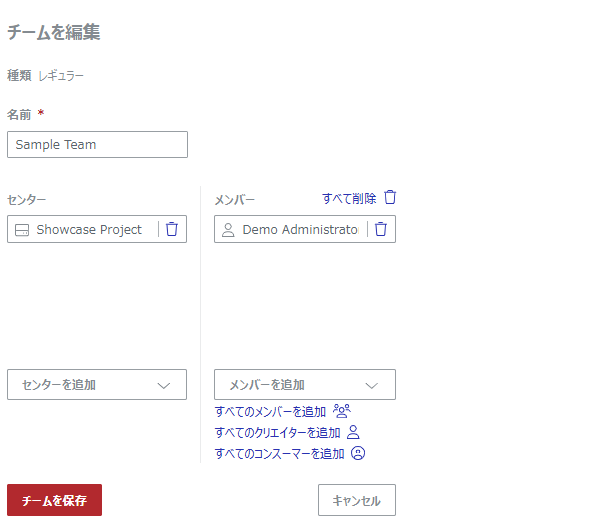Click the すべてのメンバーを追加 link
The height and width of the screenshot is (517, 590).
click(x=270, y=411)
